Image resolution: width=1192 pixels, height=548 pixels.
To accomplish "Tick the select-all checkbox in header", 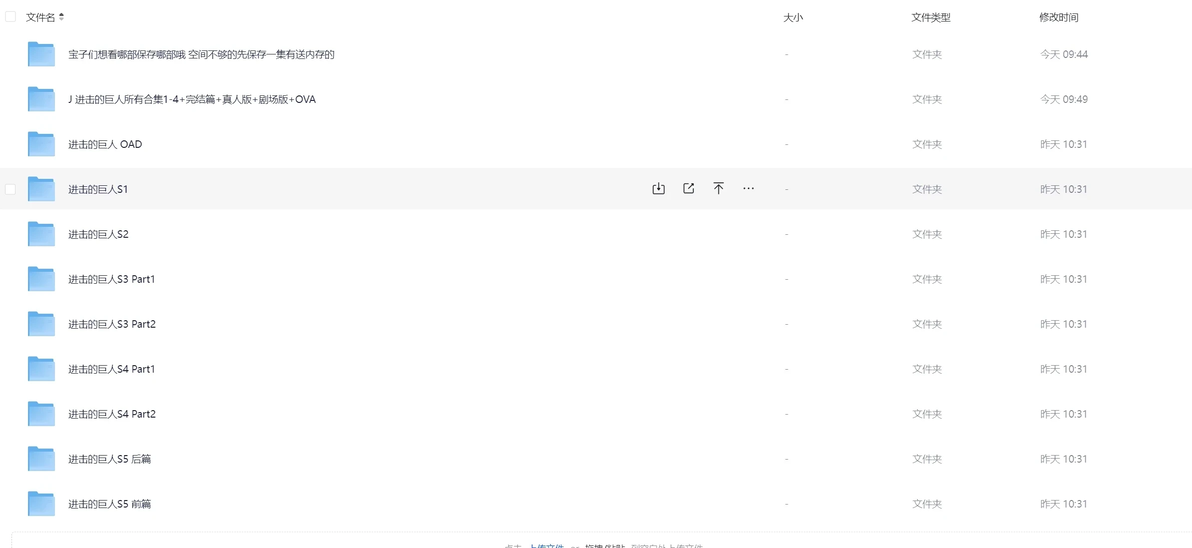I will click(11, 17).
